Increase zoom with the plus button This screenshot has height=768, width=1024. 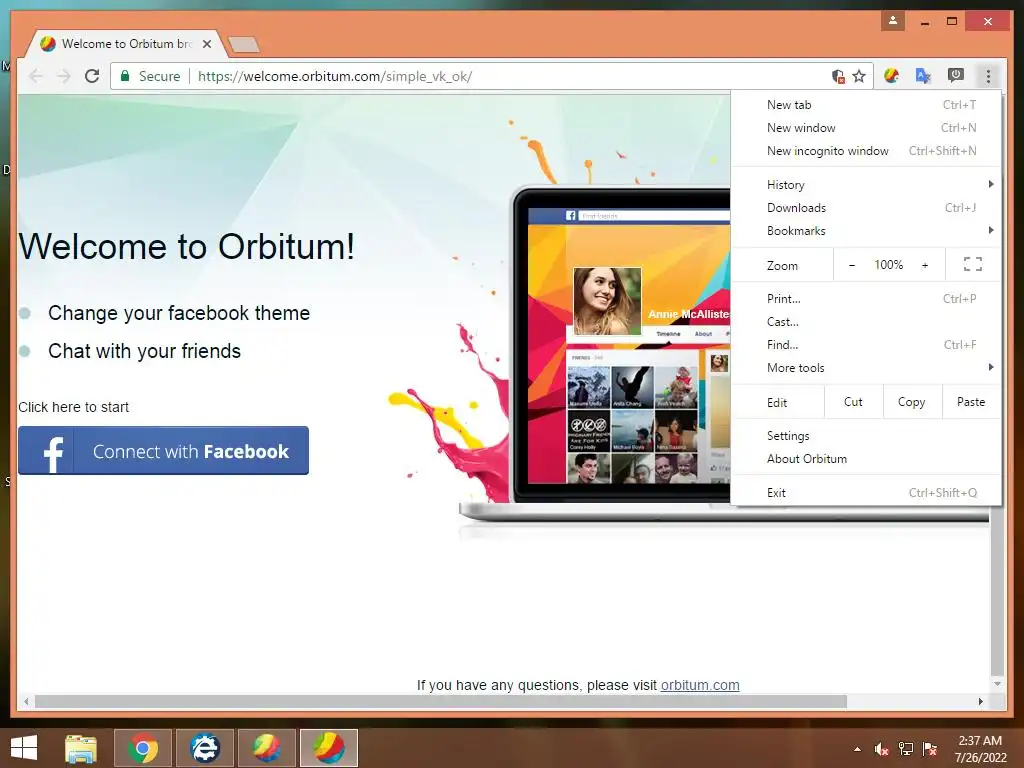pyautogui.click(x=925, y=265)
